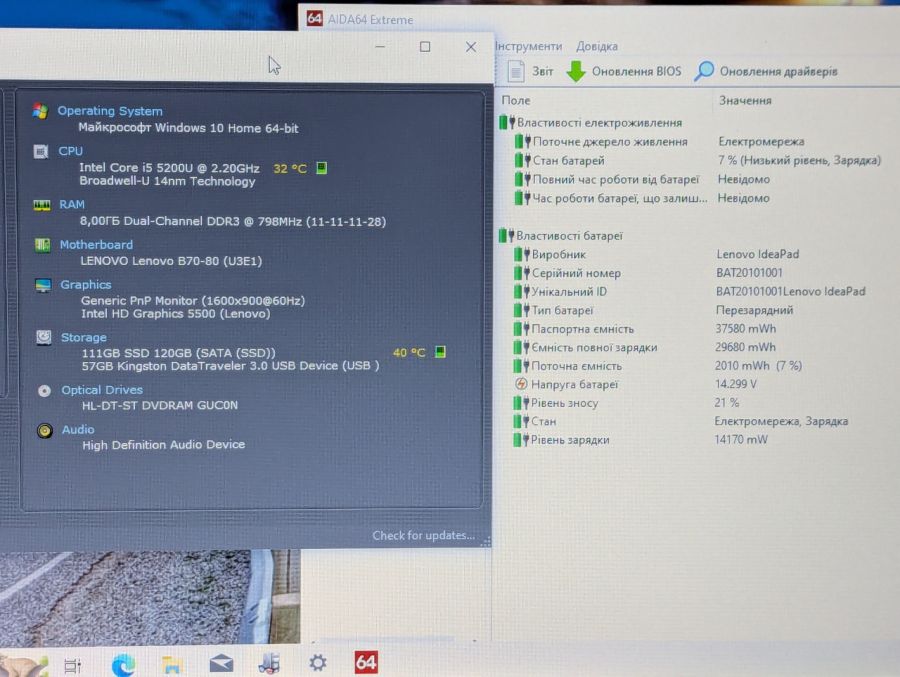The height and width of the screenshot is (677, 900).
Task: Click the RAM heading link
Action: click(72, 204)
